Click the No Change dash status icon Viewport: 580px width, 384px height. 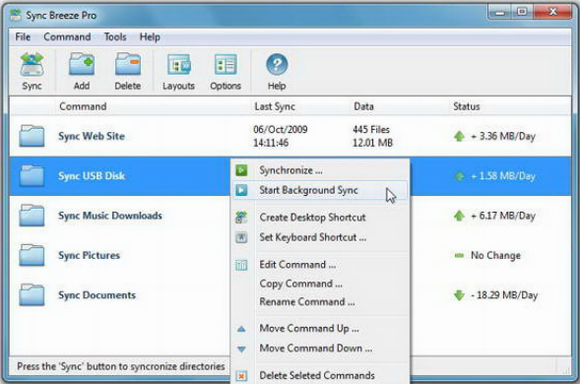pos(459,255)
